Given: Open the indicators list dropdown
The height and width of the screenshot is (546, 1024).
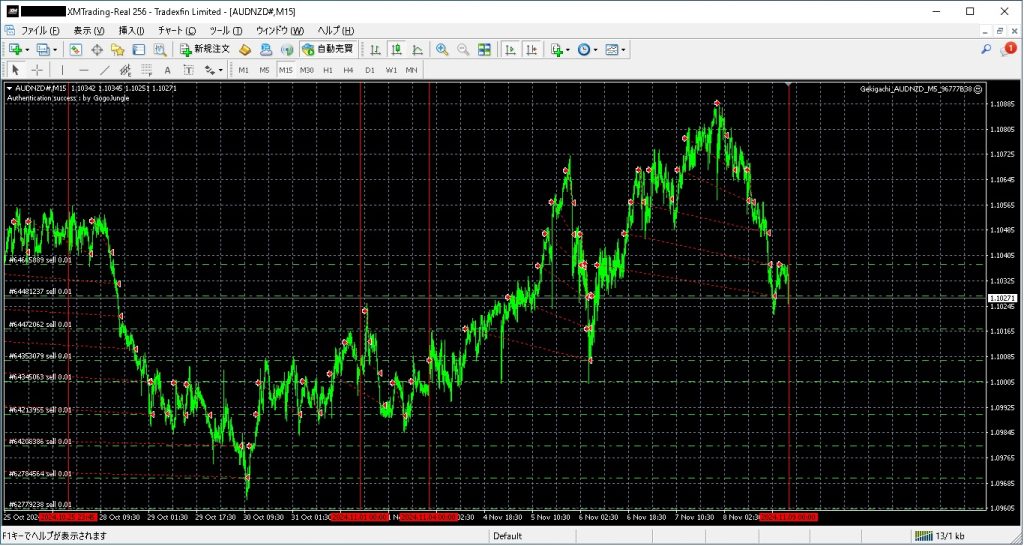Looking at the screenshot, I should point(568,49).
